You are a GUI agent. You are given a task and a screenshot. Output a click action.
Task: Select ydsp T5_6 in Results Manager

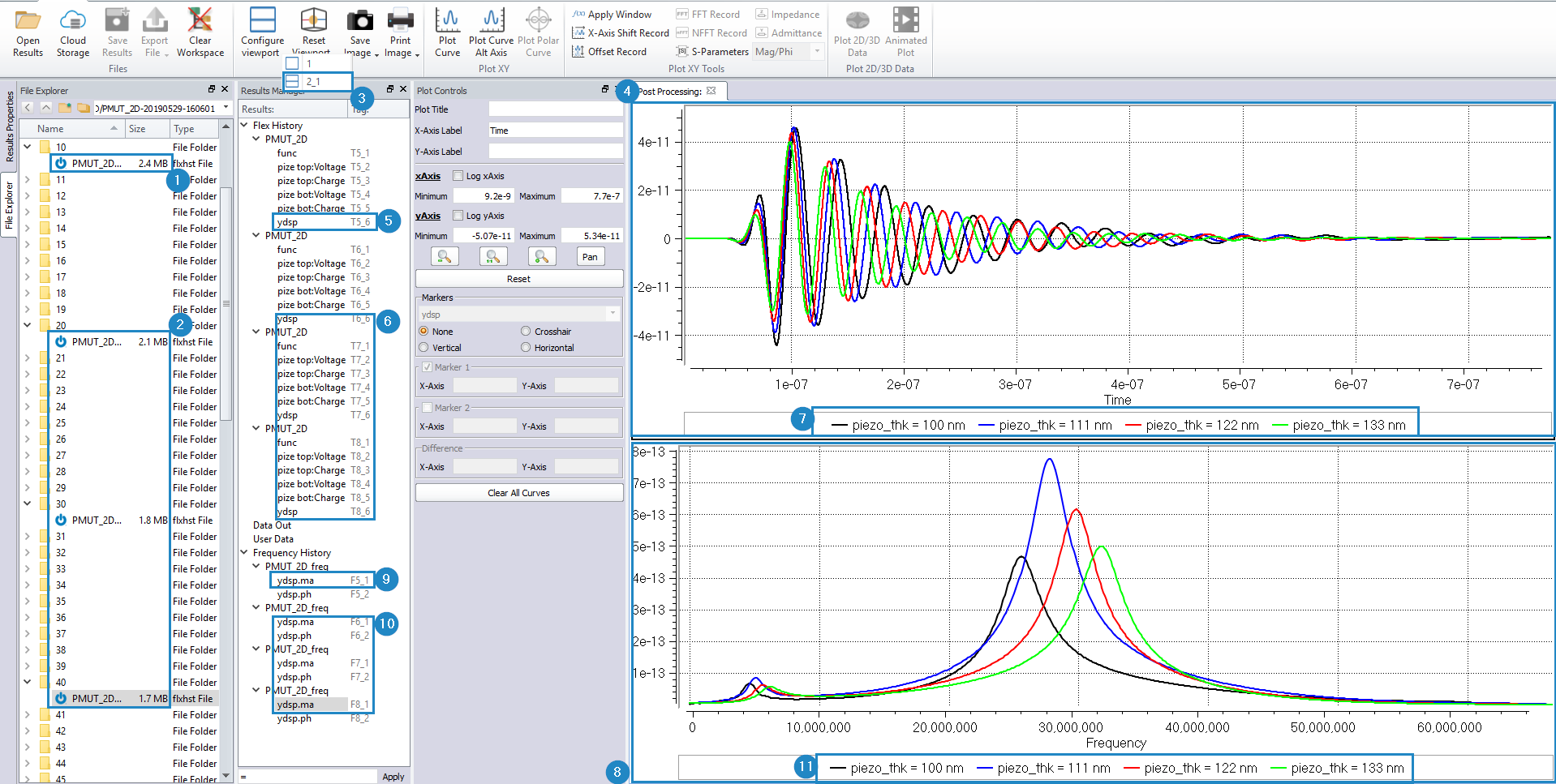pos(325,222)
